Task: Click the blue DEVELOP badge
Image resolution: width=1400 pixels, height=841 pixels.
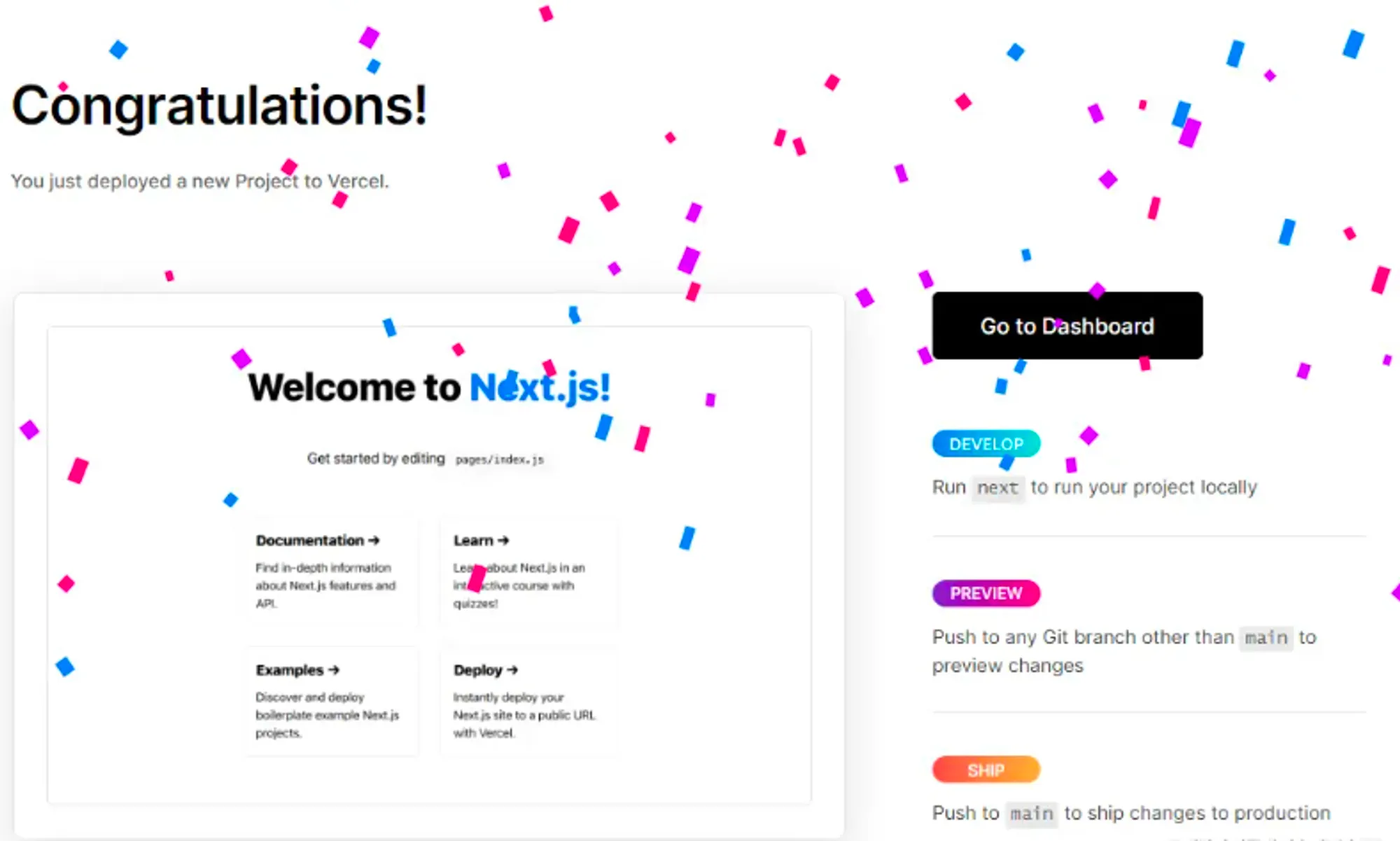Action: point(986,444)
